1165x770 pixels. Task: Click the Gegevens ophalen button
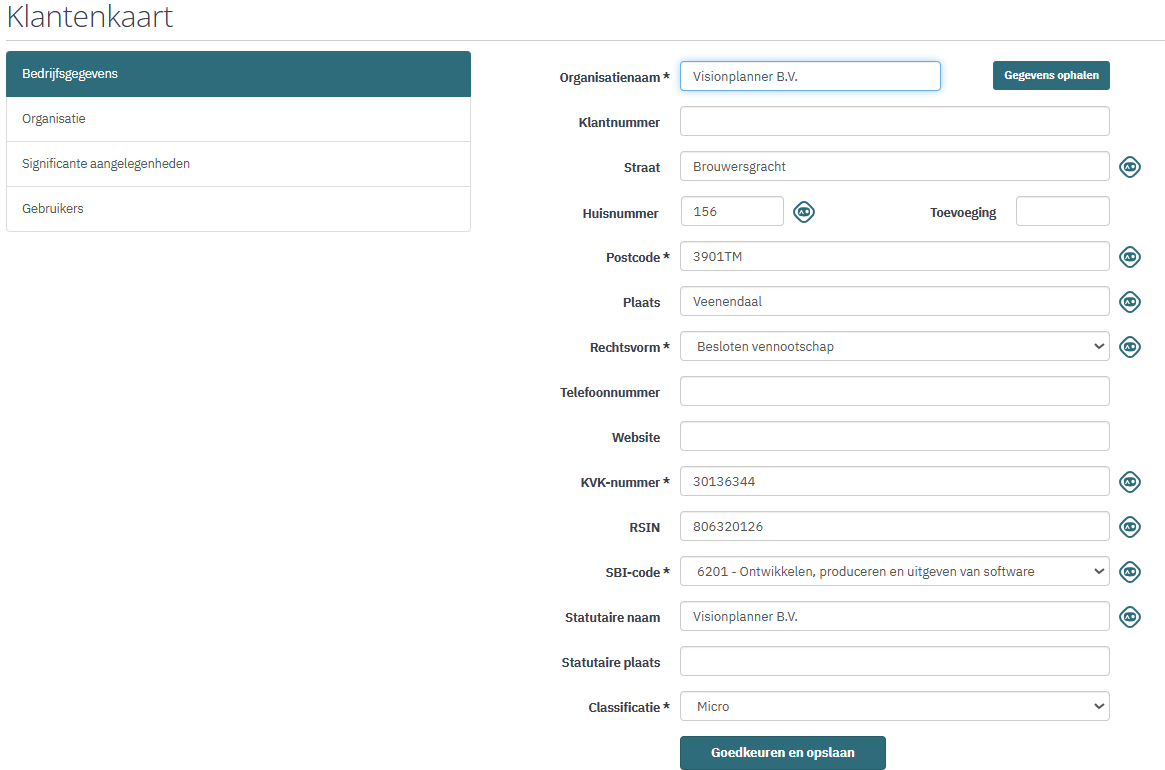pyautogui.click(x=1051, y=75)
